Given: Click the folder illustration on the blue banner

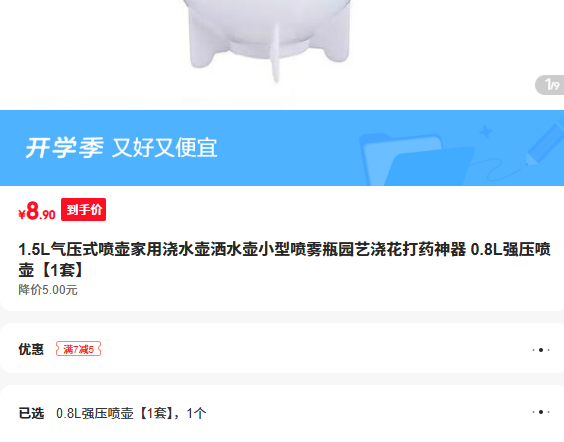Looking at the screenshot, I should (x=417, y=159).
